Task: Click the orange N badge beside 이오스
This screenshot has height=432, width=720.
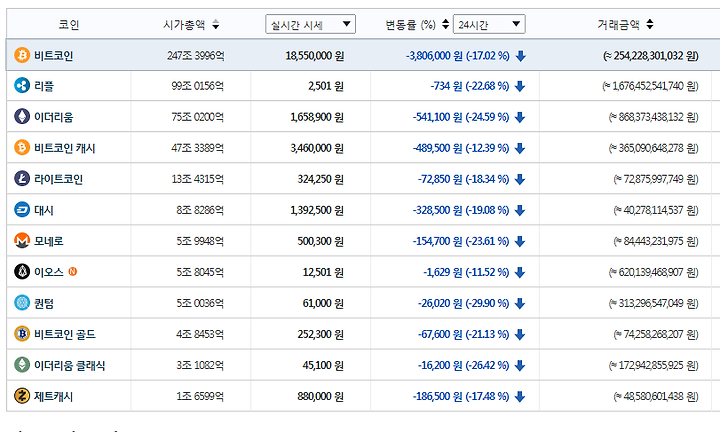Action: [x=73, y=272]
